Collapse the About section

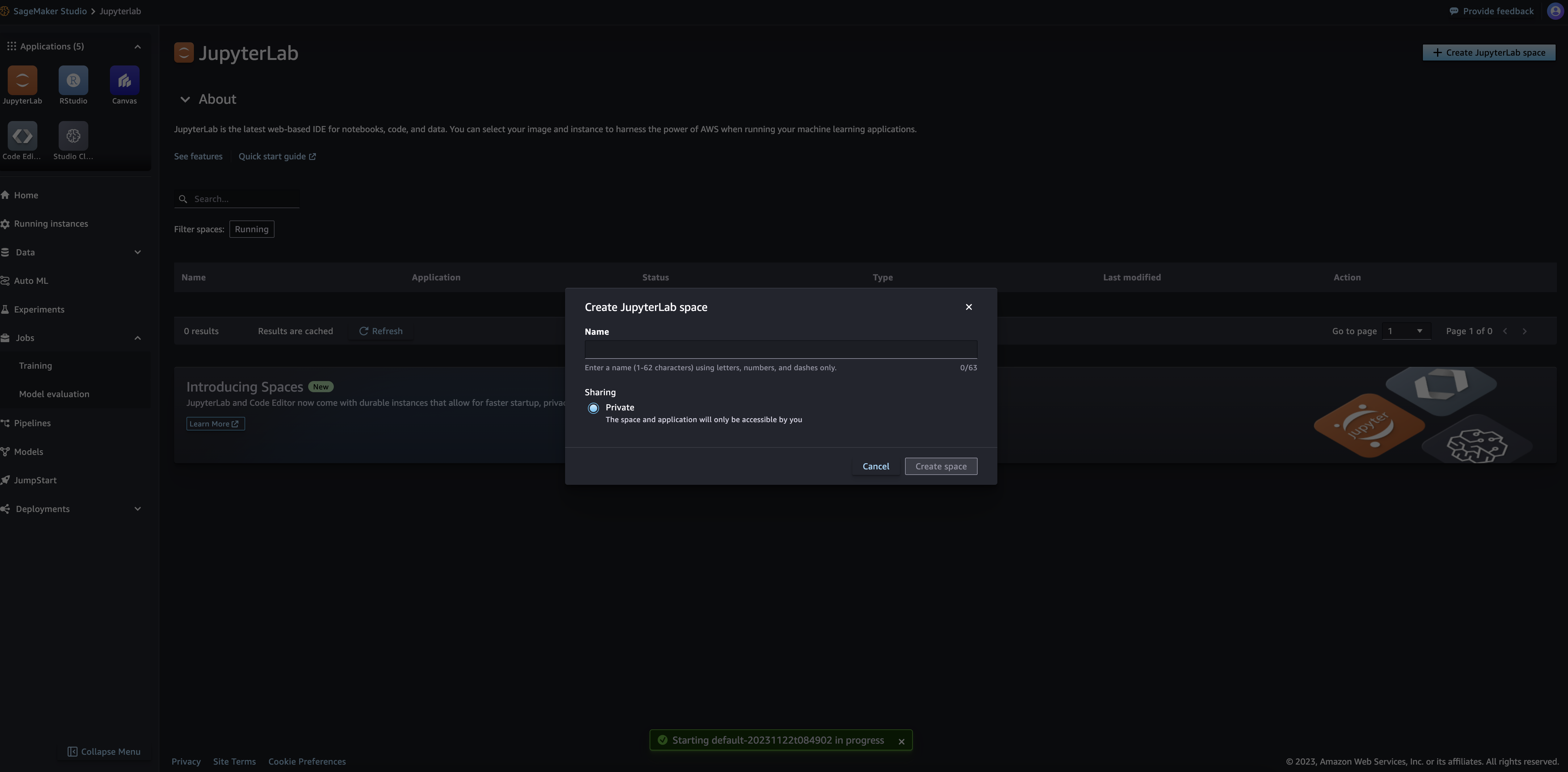185,99
